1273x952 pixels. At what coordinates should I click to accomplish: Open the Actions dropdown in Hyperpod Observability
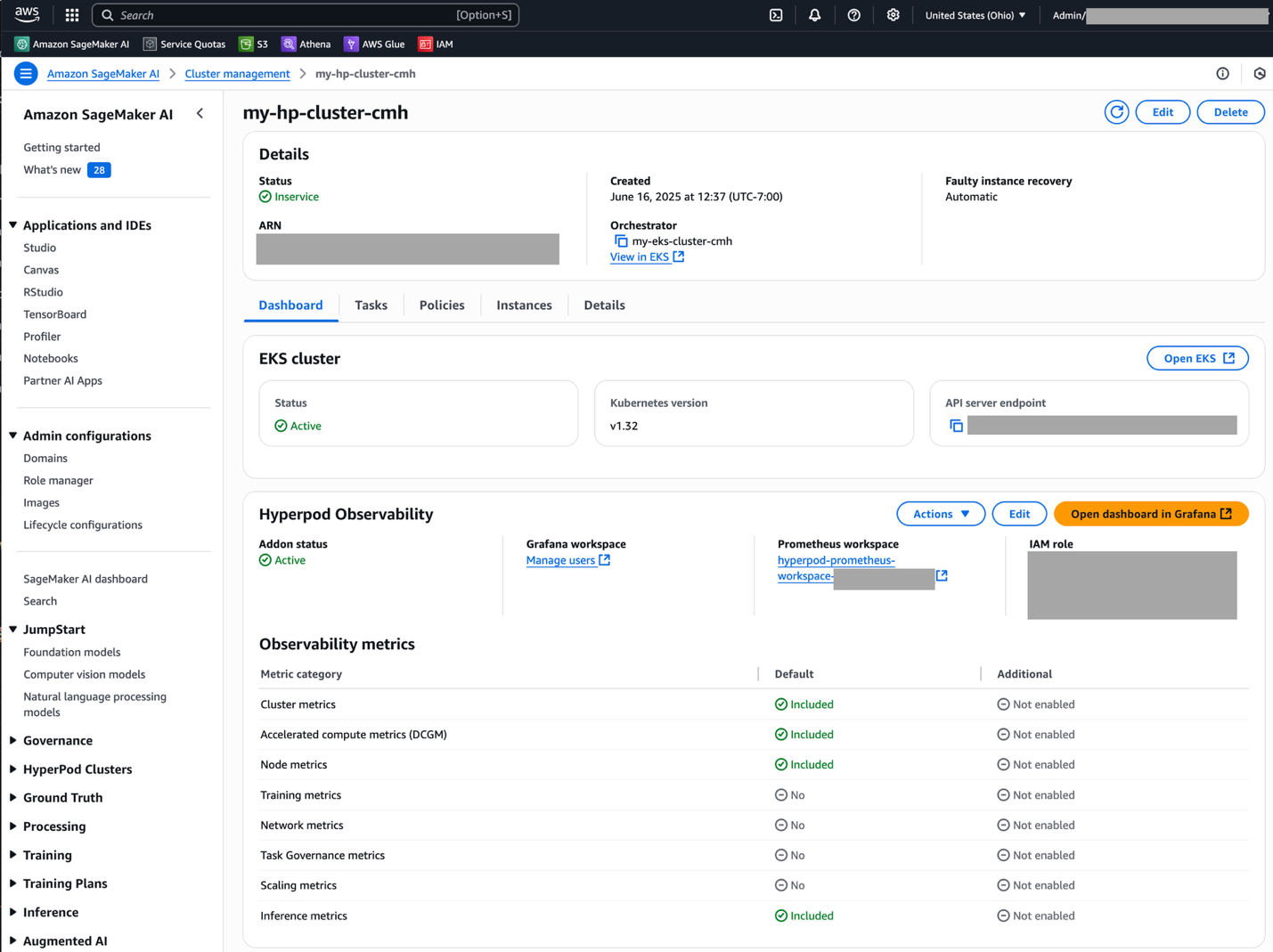pyautogui.click(x=940, y=514)
